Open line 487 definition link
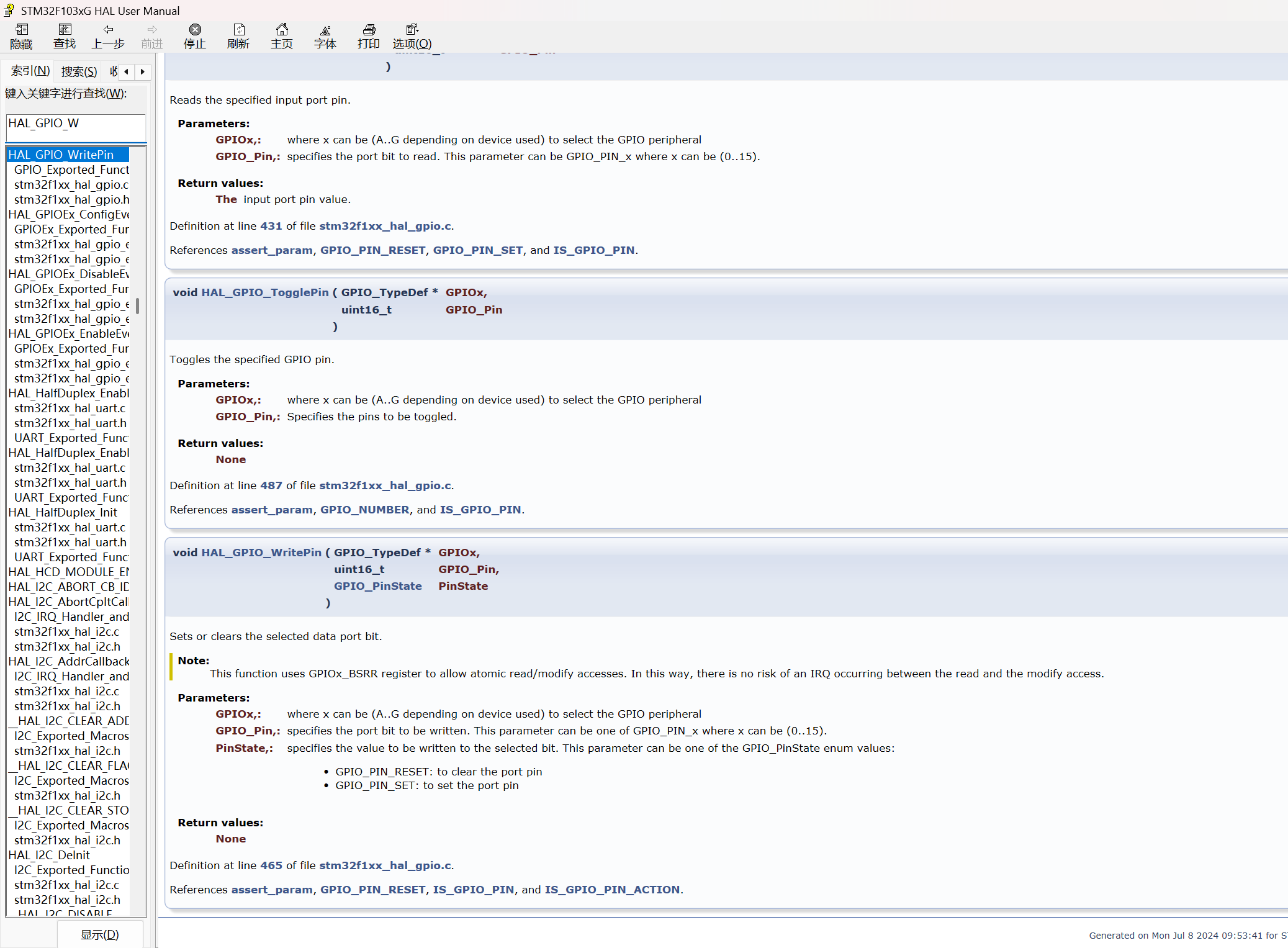 [271, 485]
